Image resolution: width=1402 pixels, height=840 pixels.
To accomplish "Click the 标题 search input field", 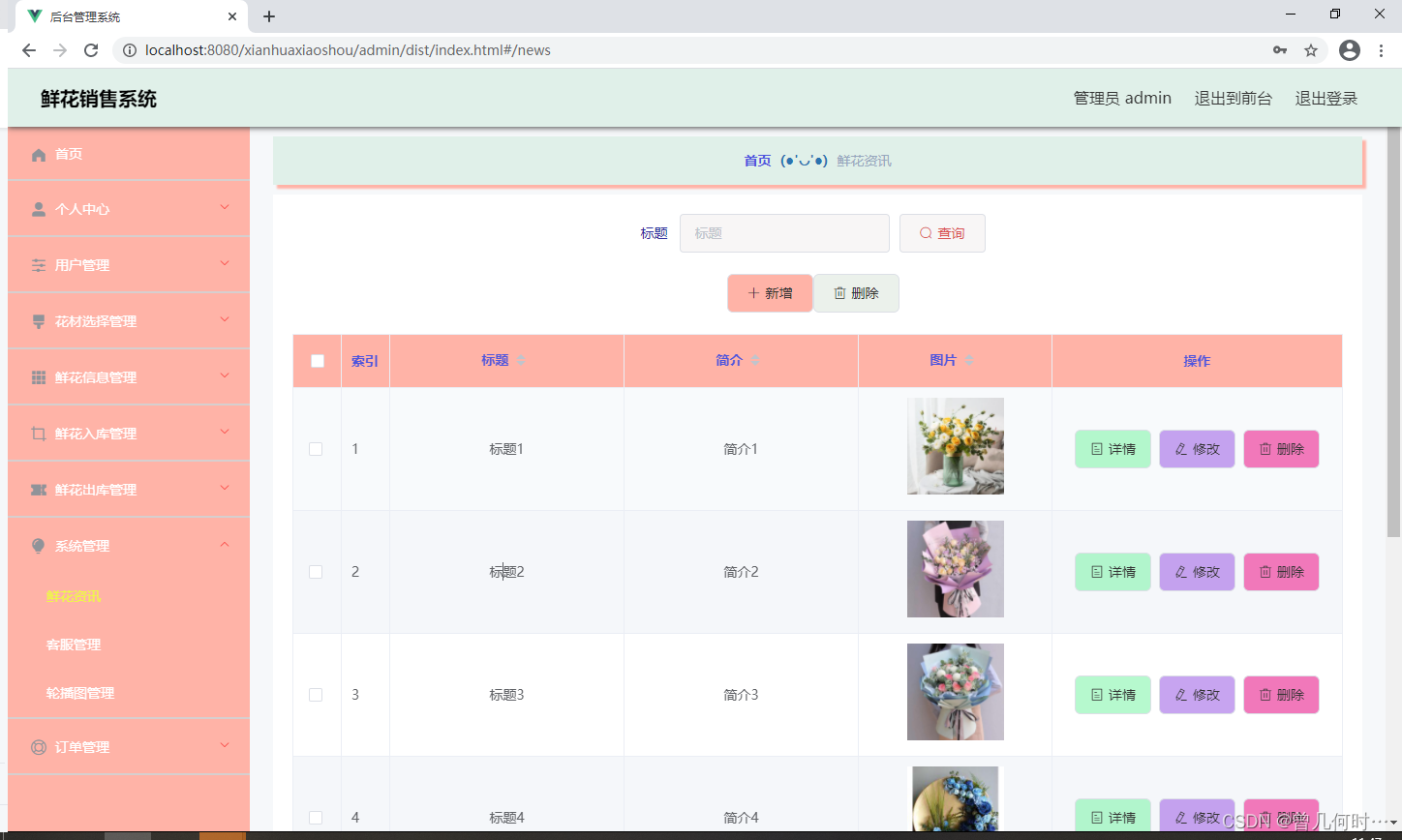I will point(784,233).
